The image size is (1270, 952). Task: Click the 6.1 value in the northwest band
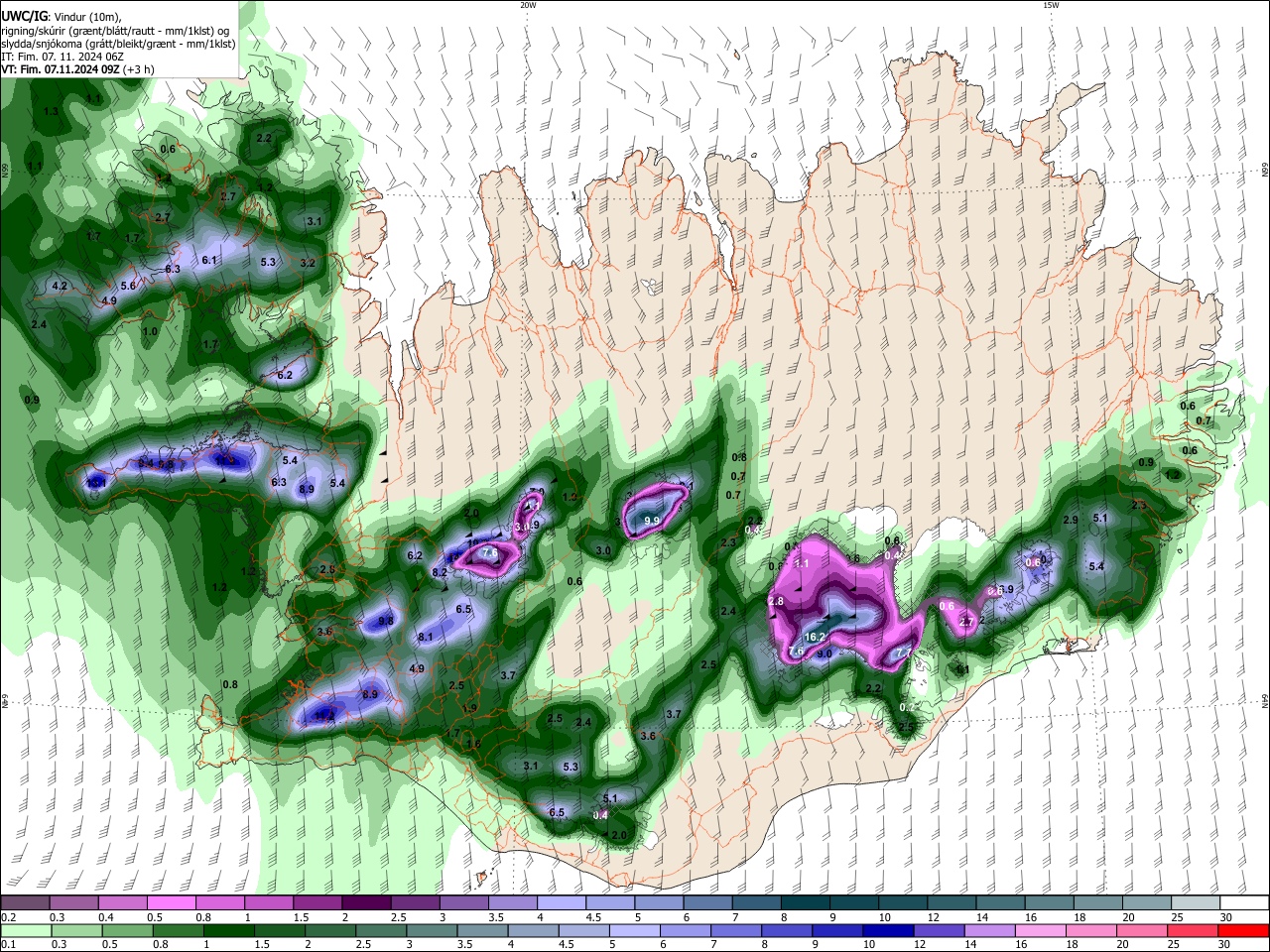click(209, 260)
